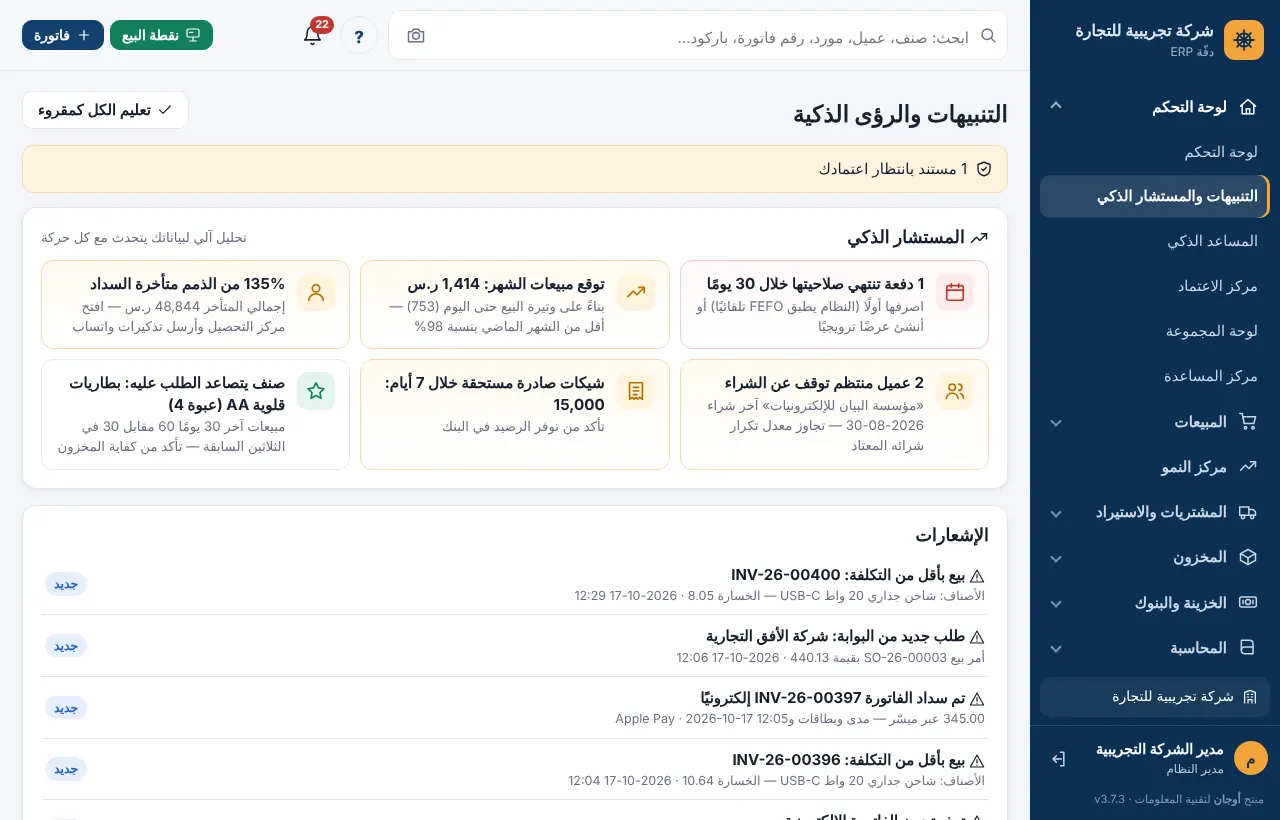1280x820 pixels.
Task: Open the شيكات صادرة مستحقة خلال 7 أيام card
Action: point(515,414)
